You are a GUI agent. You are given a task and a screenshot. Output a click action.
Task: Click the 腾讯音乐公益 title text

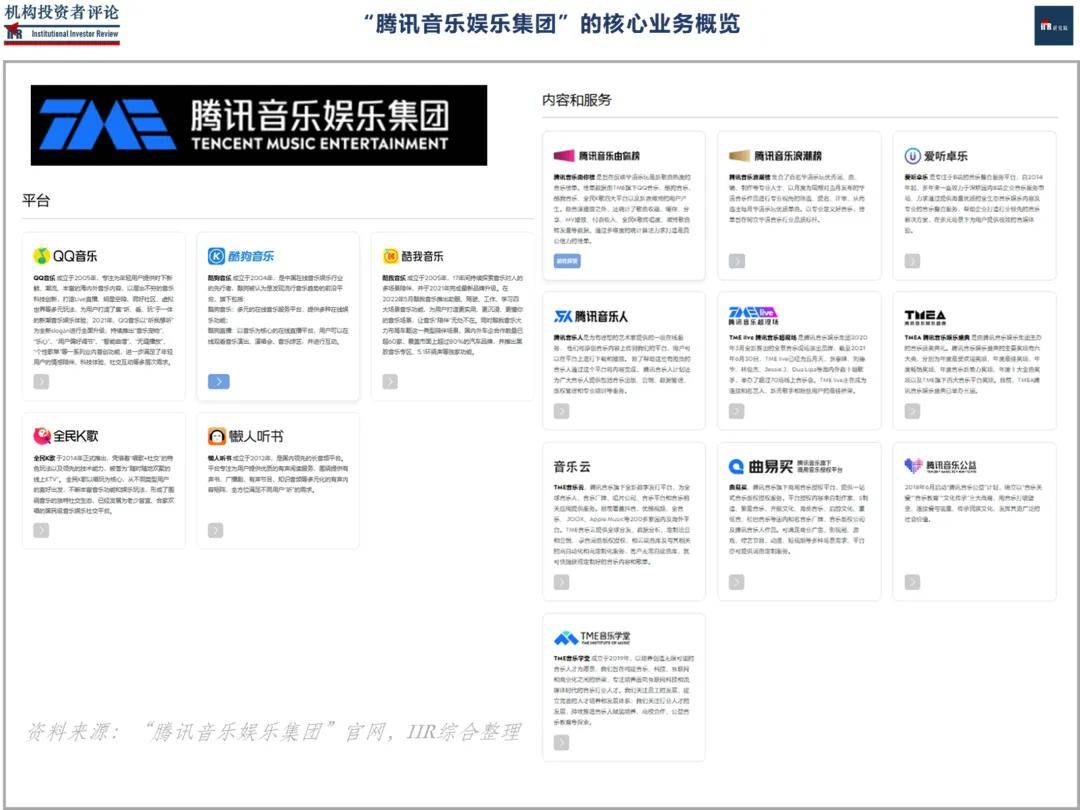pos(951,465)
